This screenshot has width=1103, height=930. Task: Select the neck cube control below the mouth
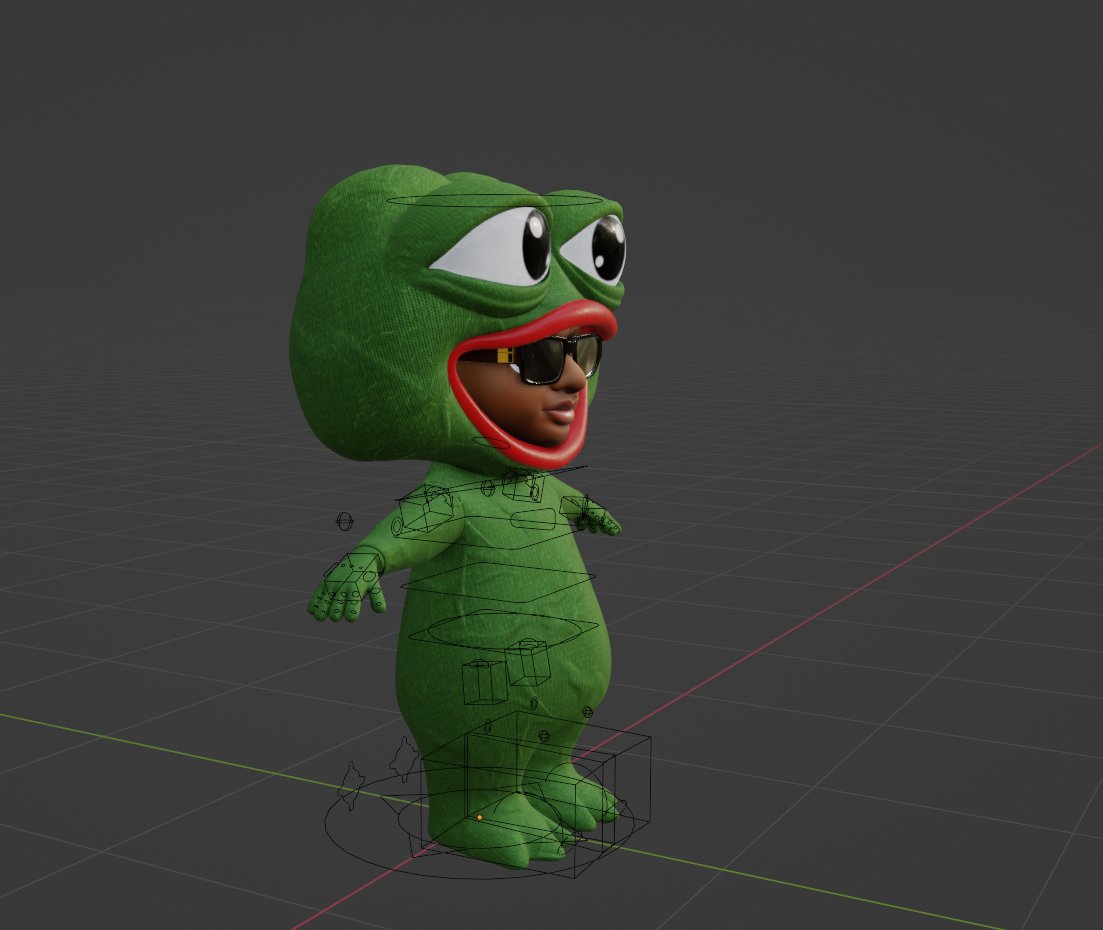[x=523, y=485]
